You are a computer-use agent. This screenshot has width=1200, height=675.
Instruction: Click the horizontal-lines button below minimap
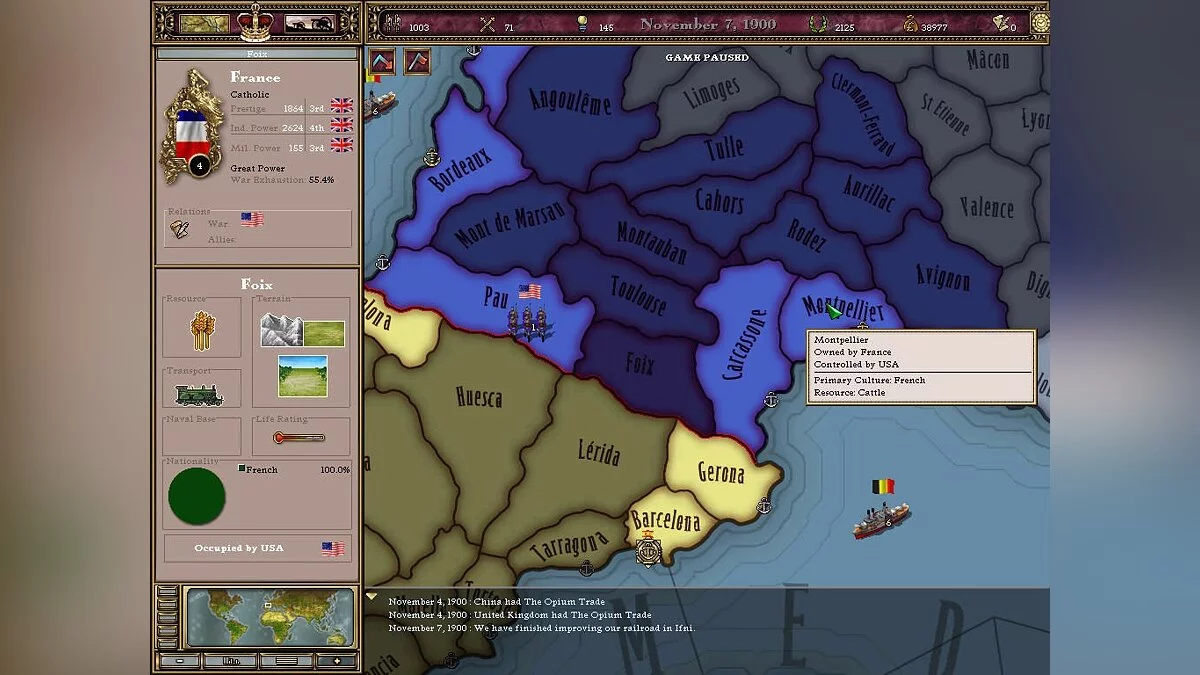[x=286, y=661]
